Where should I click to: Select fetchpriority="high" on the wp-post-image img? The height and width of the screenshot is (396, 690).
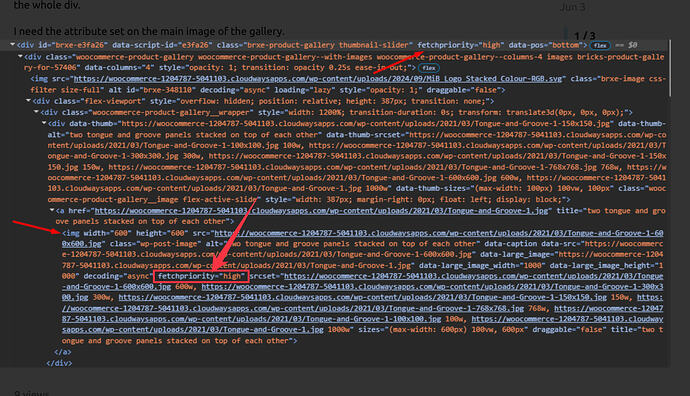pos(201,276)
